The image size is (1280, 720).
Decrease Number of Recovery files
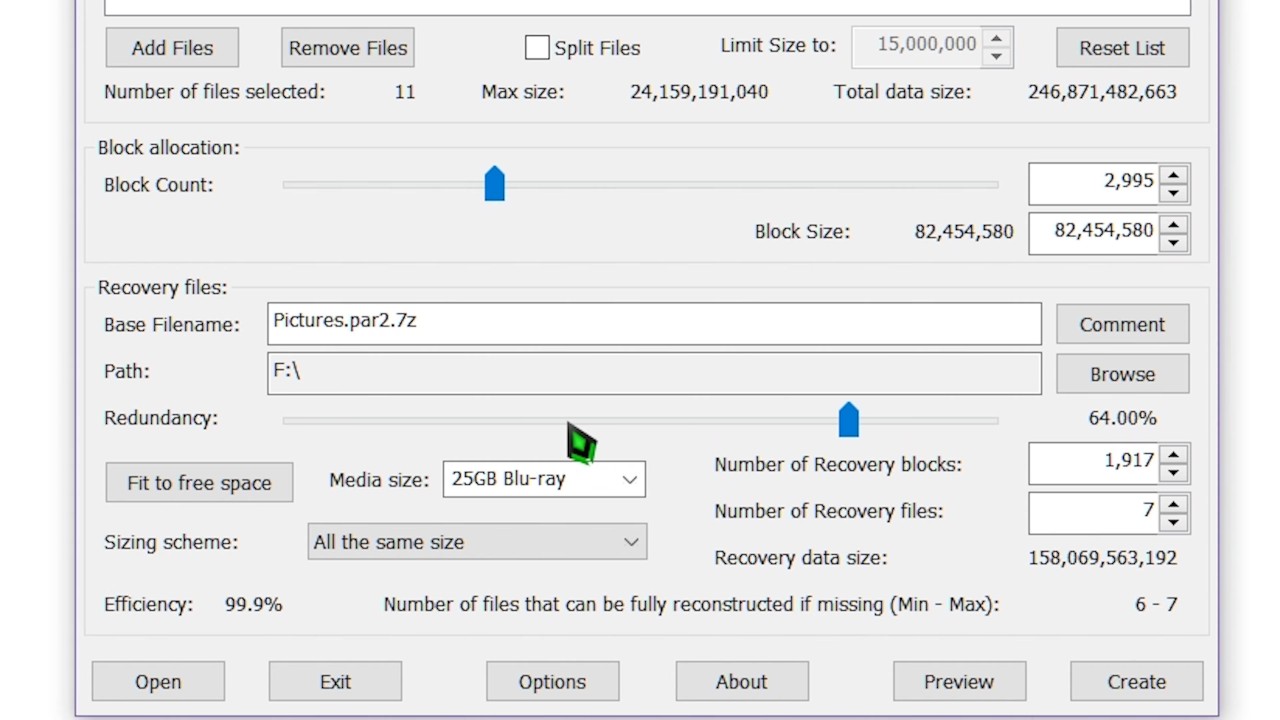pyautogui.click(x=1173, y=521)
